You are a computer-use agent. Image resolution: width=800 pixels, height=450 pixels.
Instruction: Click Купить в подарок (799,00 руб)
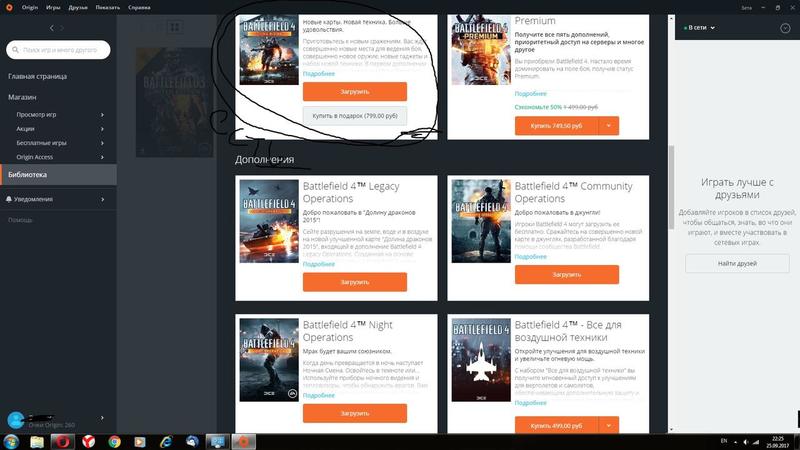click(x=355, y=116)
